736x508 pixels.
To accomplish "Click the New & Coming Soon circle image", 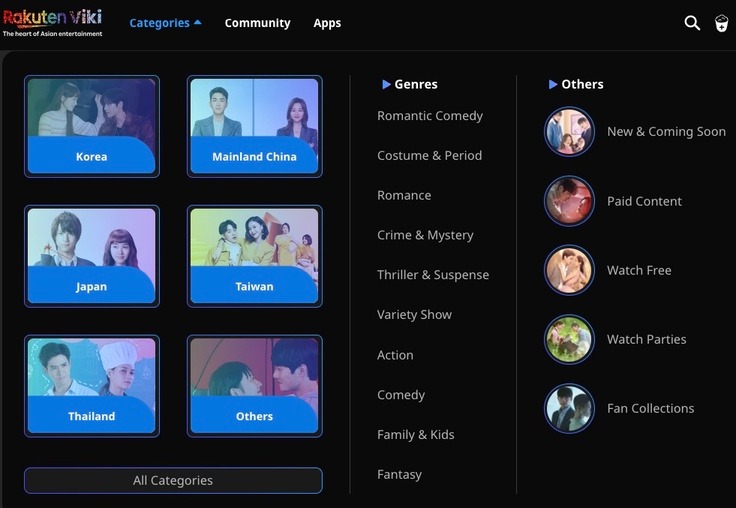I will point(569,131).
